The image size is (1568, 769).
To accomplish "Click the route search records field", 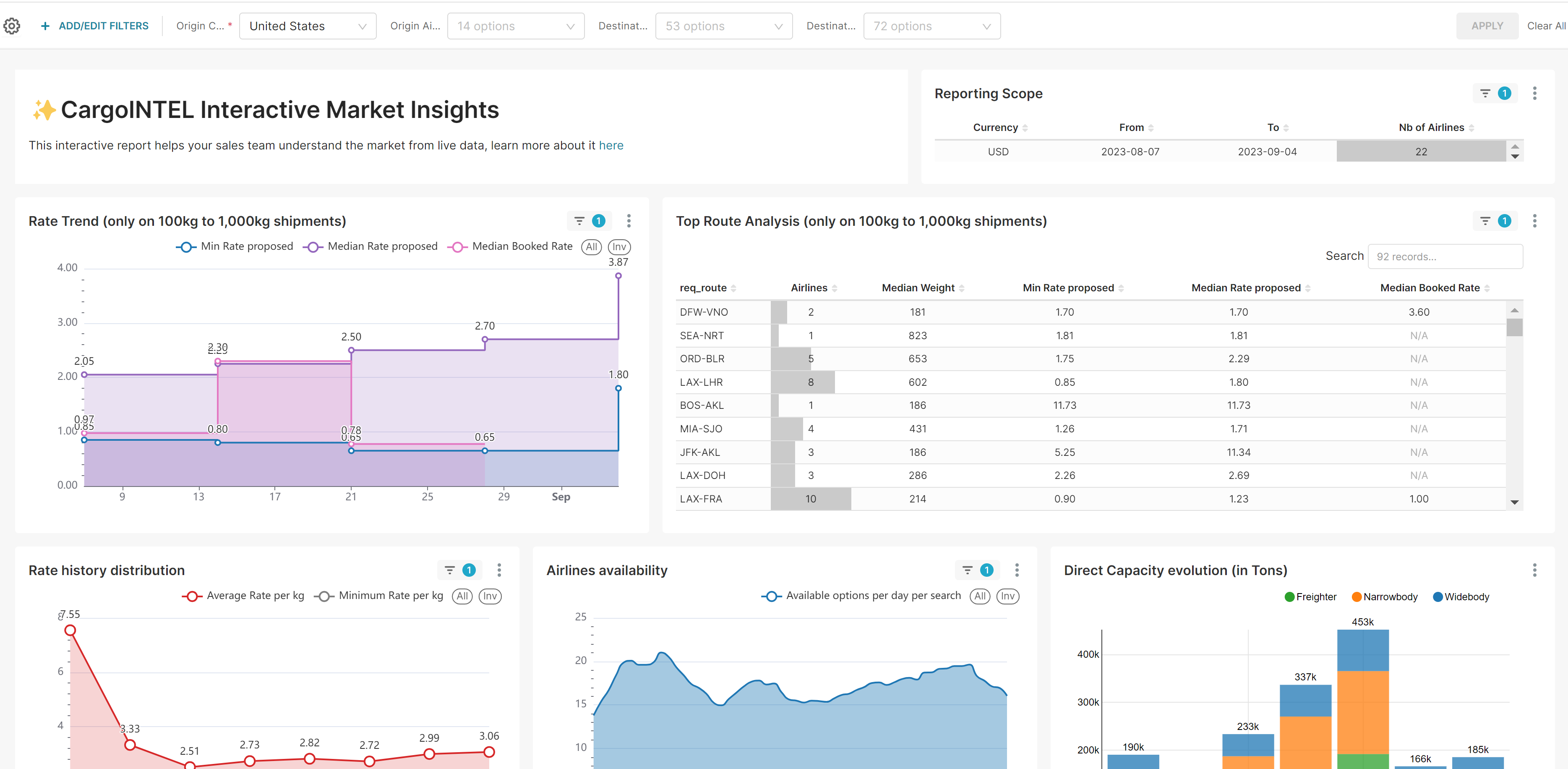I will [x=1445, y=256].
